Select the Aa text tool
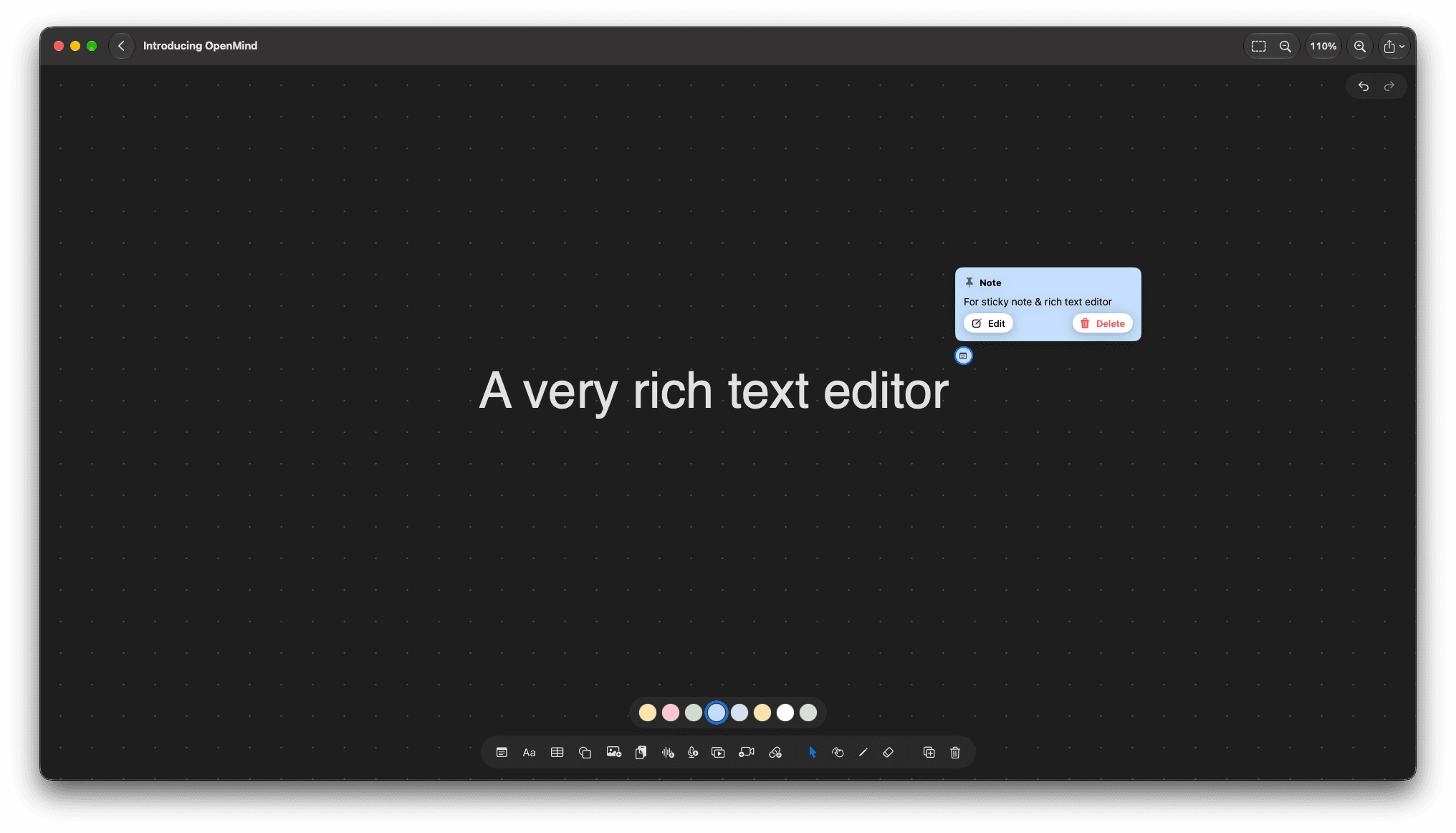Image resolution: width=1456 pixels, height=833 pixels. (530, 753)
